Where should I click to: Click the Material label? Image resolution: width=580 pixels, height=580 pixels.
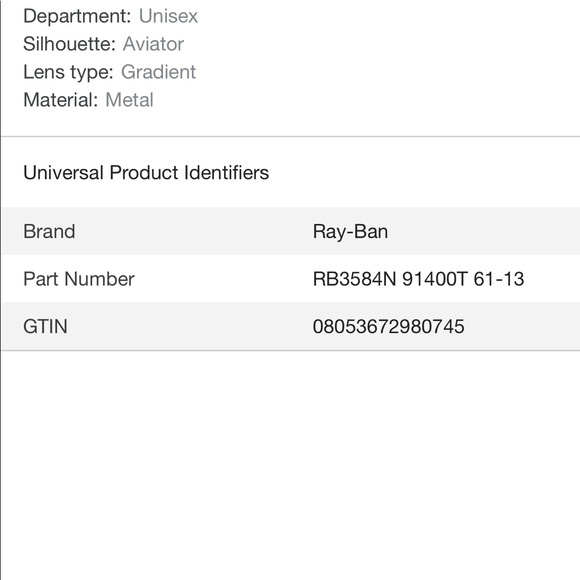coord(60,100)
